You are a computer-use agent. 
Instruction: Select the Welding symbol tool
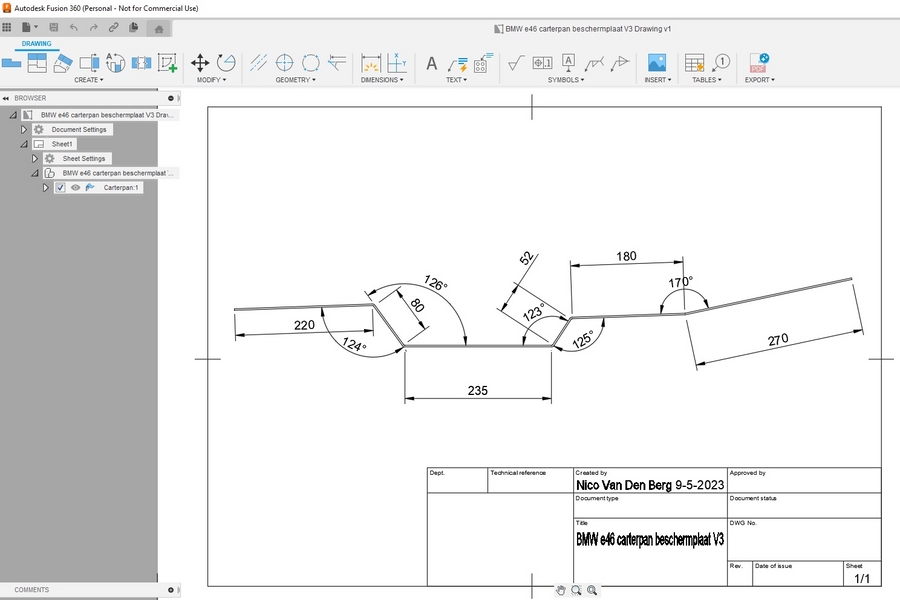(594, 63)
